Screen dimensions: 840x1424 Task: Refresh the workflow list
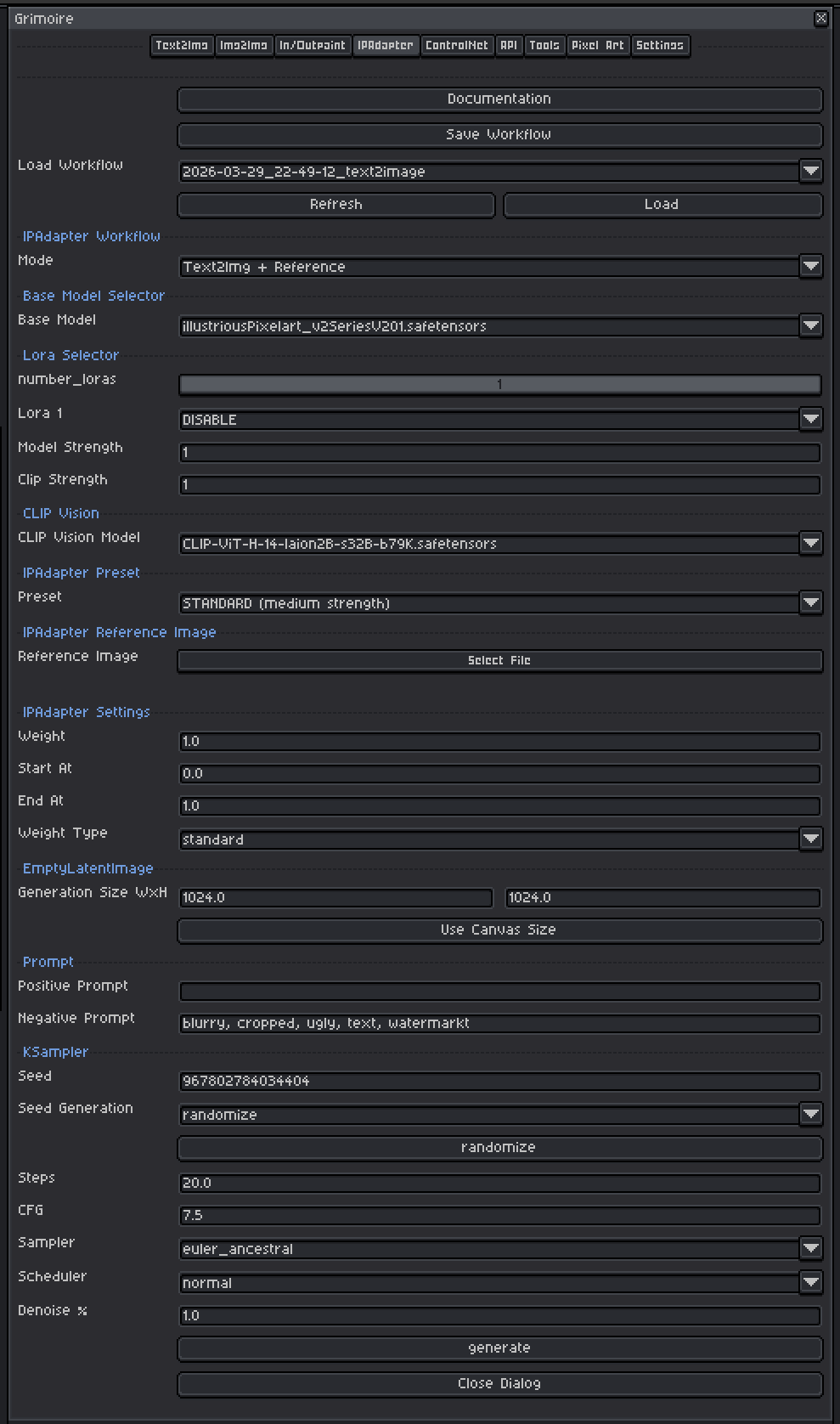(x=336, y=205)
